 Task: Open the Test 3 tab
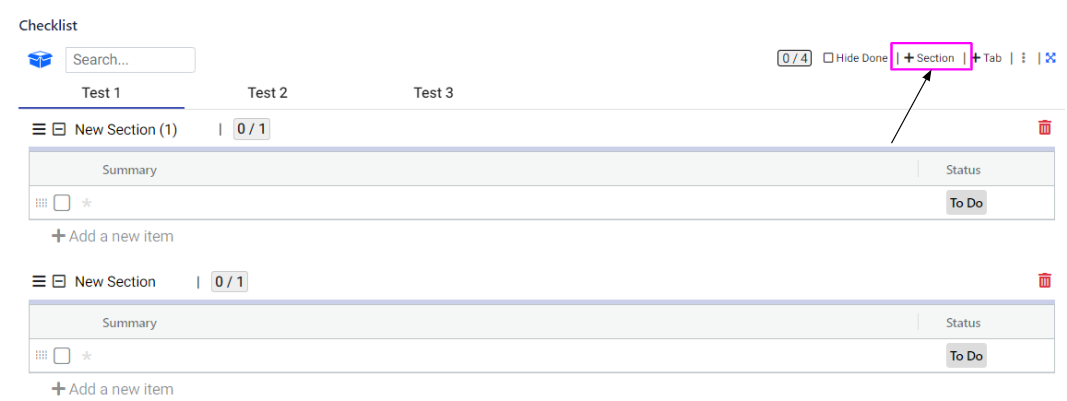coord(433,93)
